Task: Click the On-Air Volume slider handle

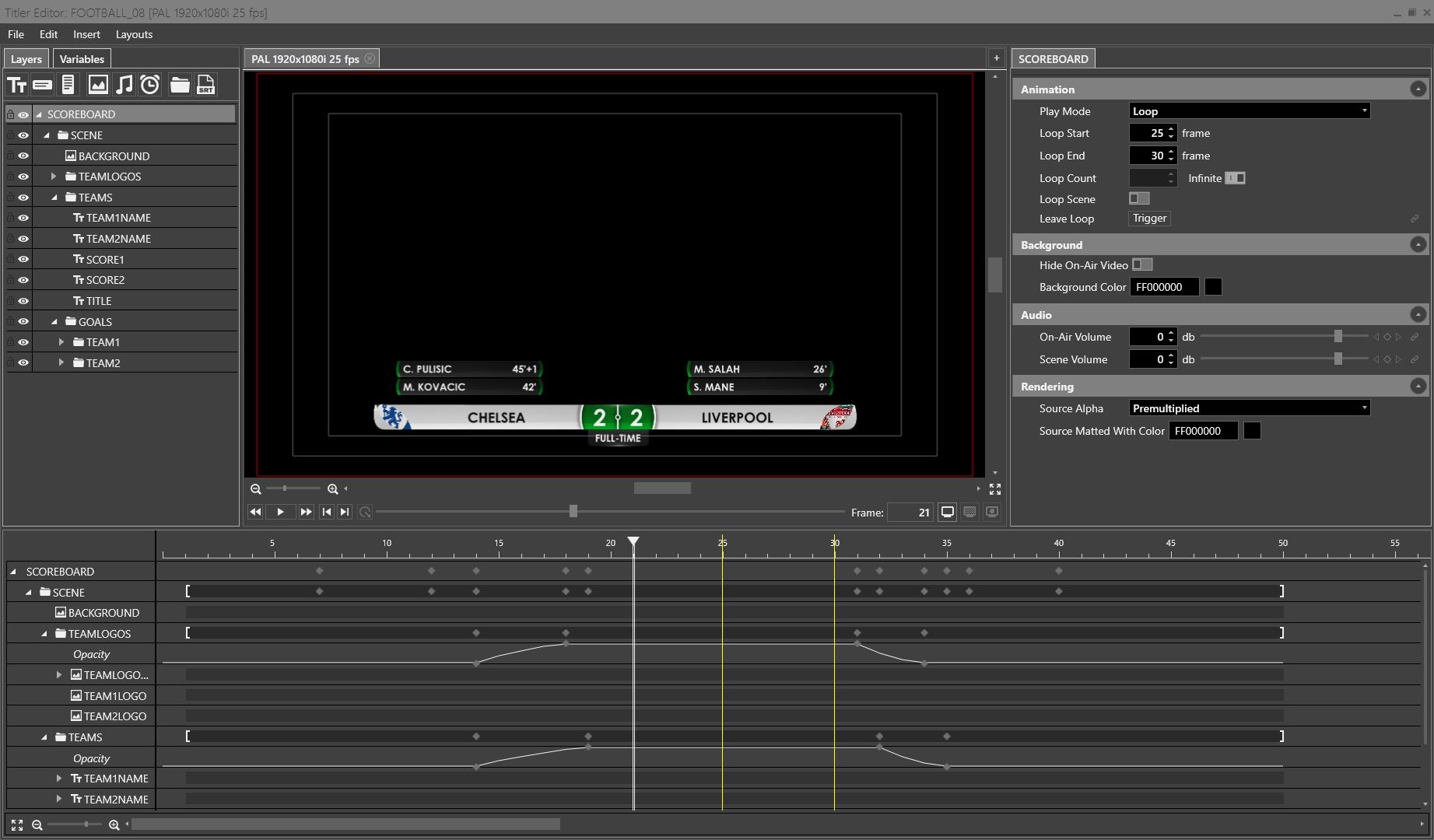Action: point(1338,337)
